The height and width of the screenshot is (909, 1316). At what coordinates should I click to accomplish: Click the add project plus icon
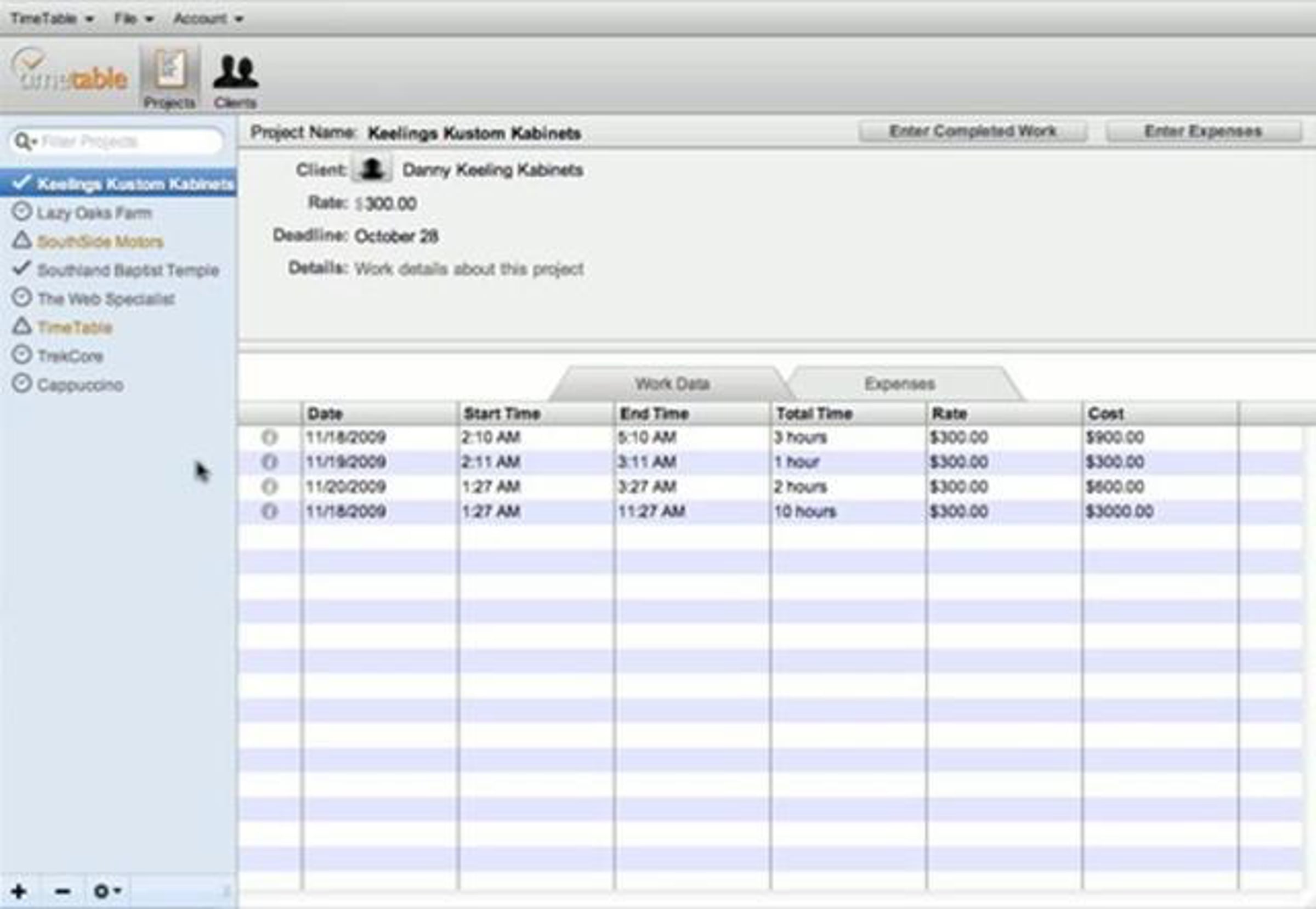pos(19,891)
